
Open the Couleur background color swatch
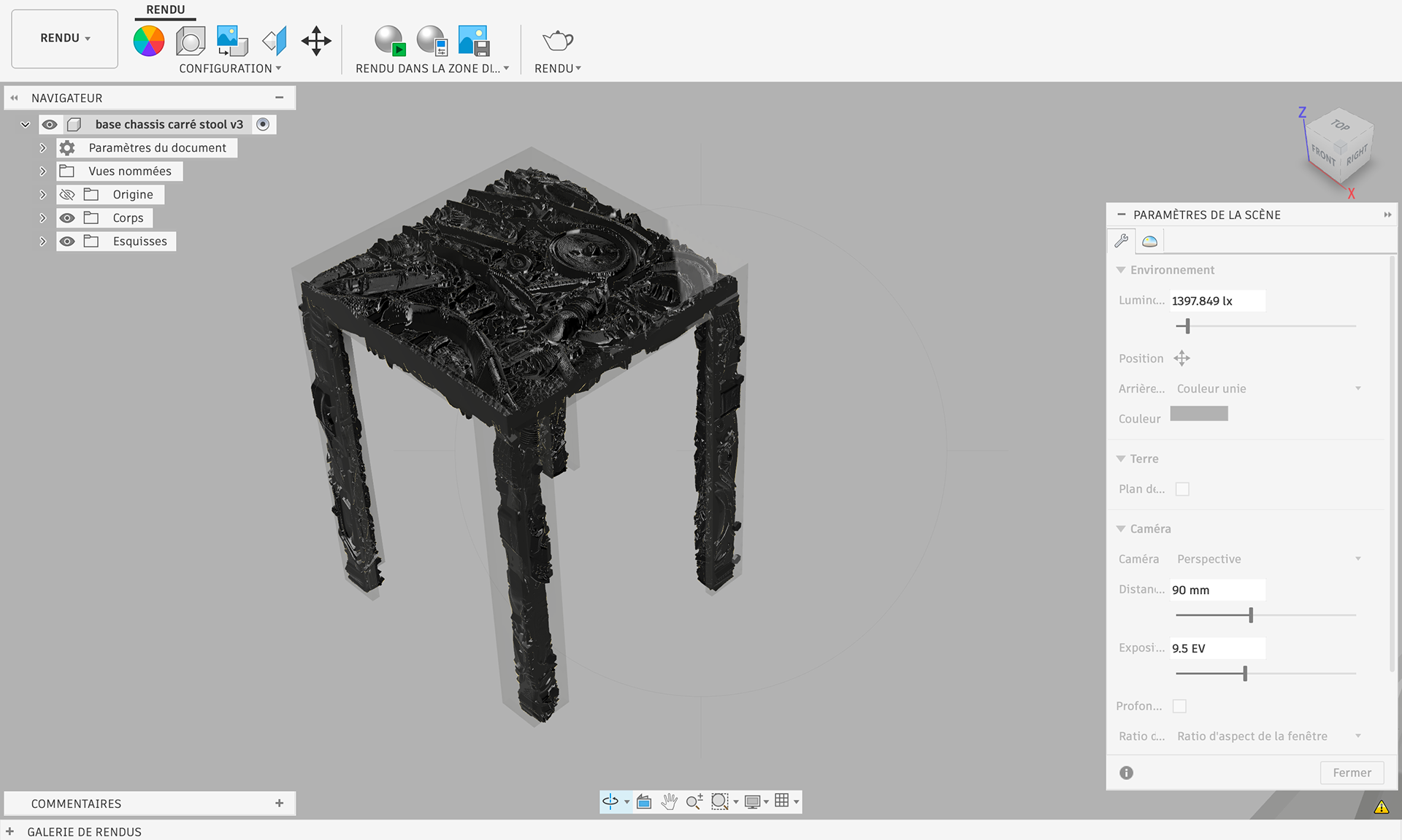coord(1199,414)
